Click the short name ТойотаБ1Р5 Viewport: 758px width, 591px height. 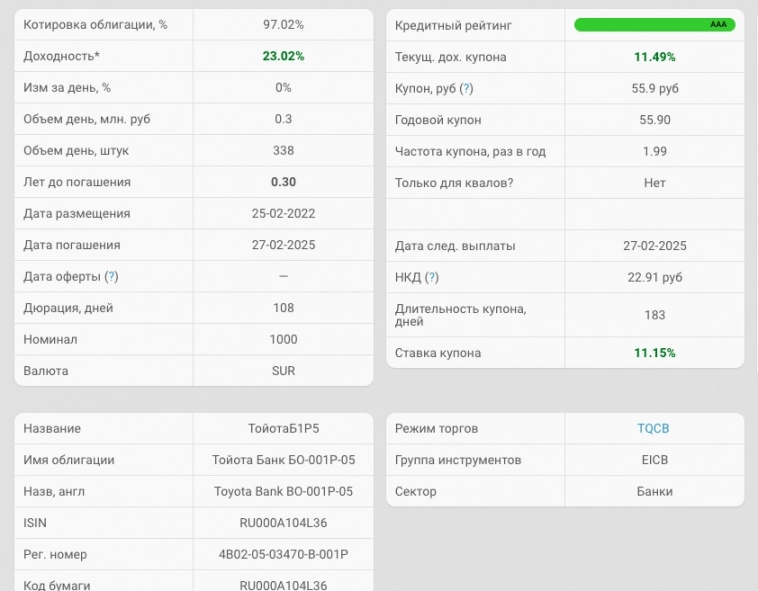[283, 429]
